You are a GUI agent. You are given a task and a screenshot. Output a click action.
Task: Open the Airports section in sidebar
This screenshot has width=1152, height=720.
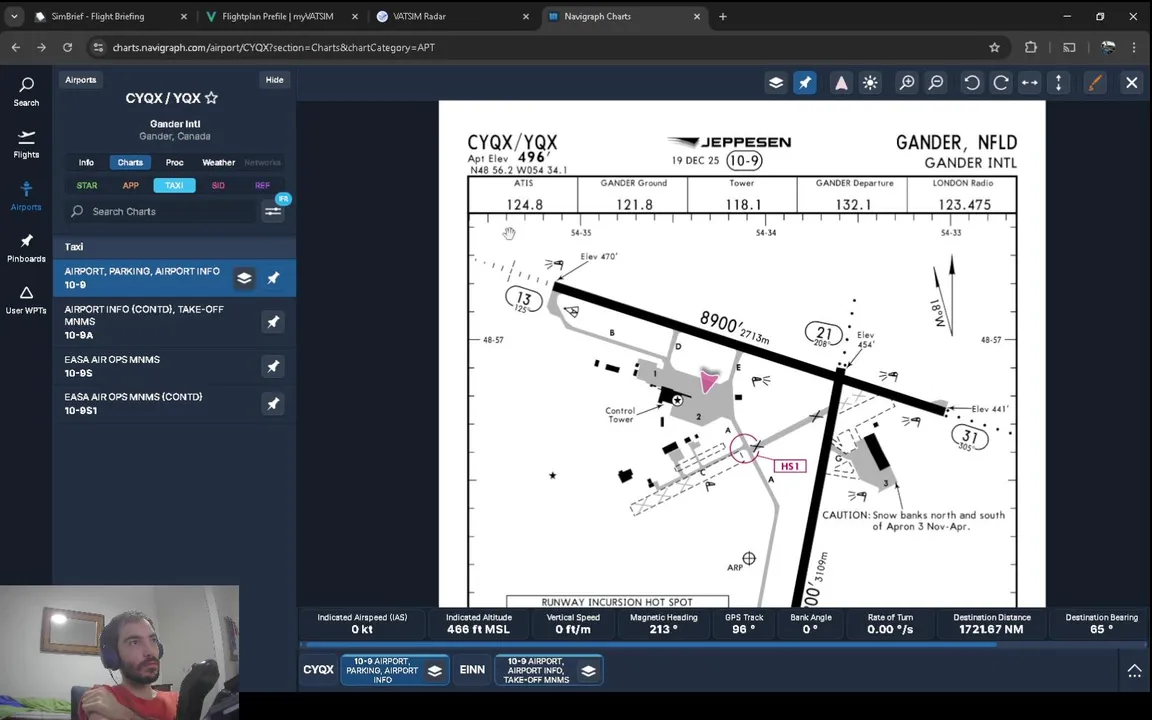pos(26,196)
